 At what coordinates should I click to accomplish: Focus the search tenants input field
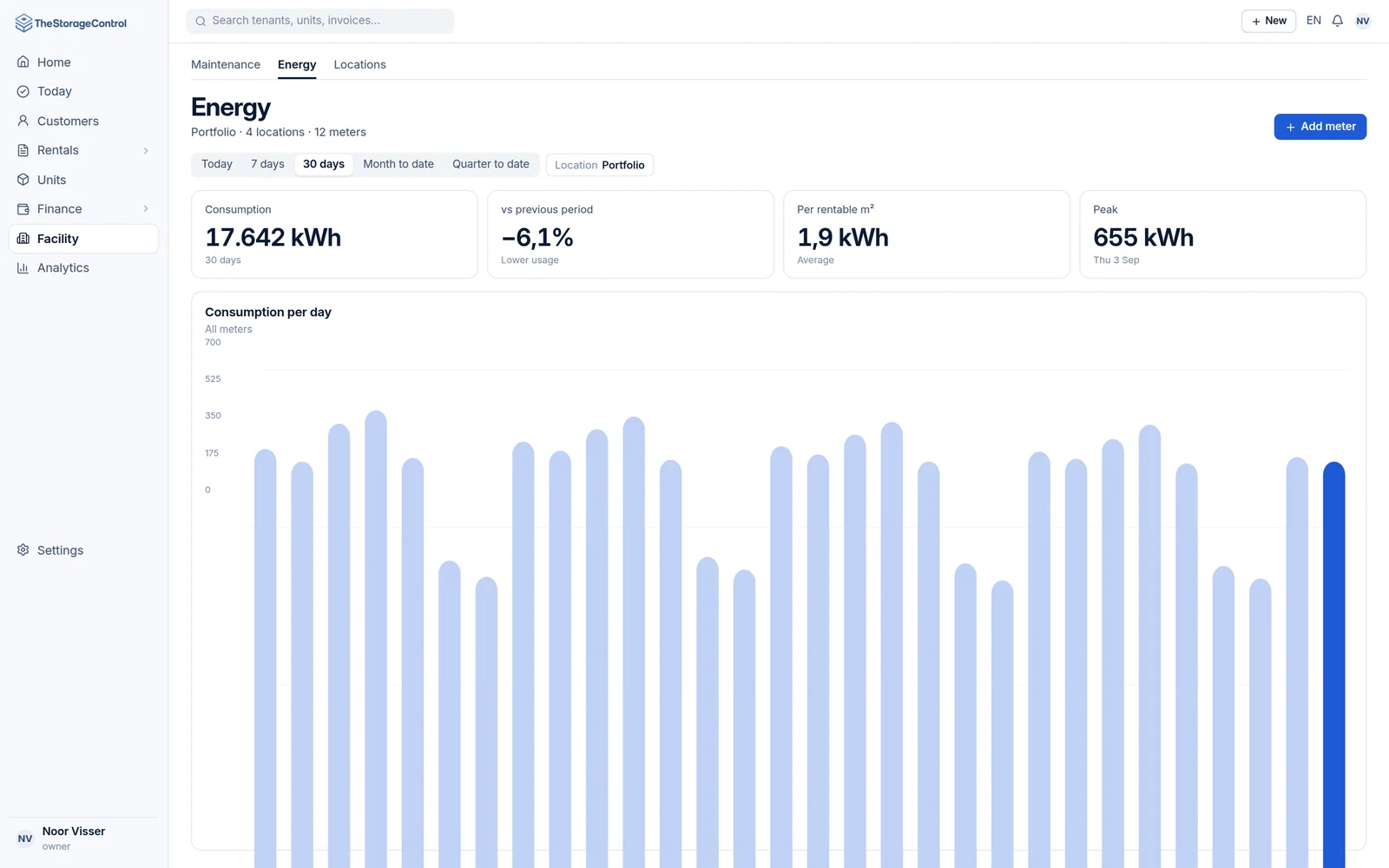[x=320, y=21]
